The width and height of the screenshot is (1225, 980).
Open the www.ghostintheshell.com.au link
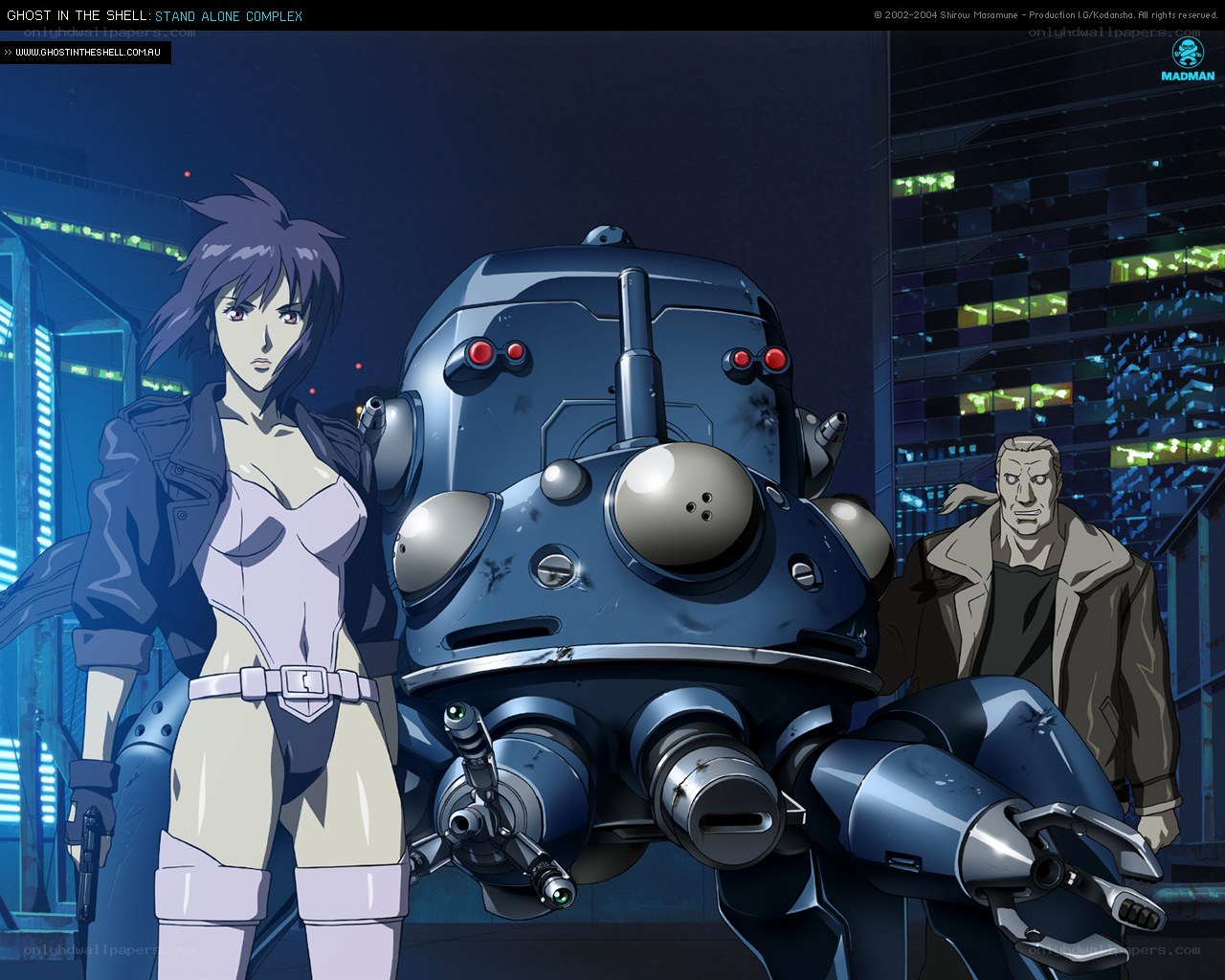click(x=88, y=52)
